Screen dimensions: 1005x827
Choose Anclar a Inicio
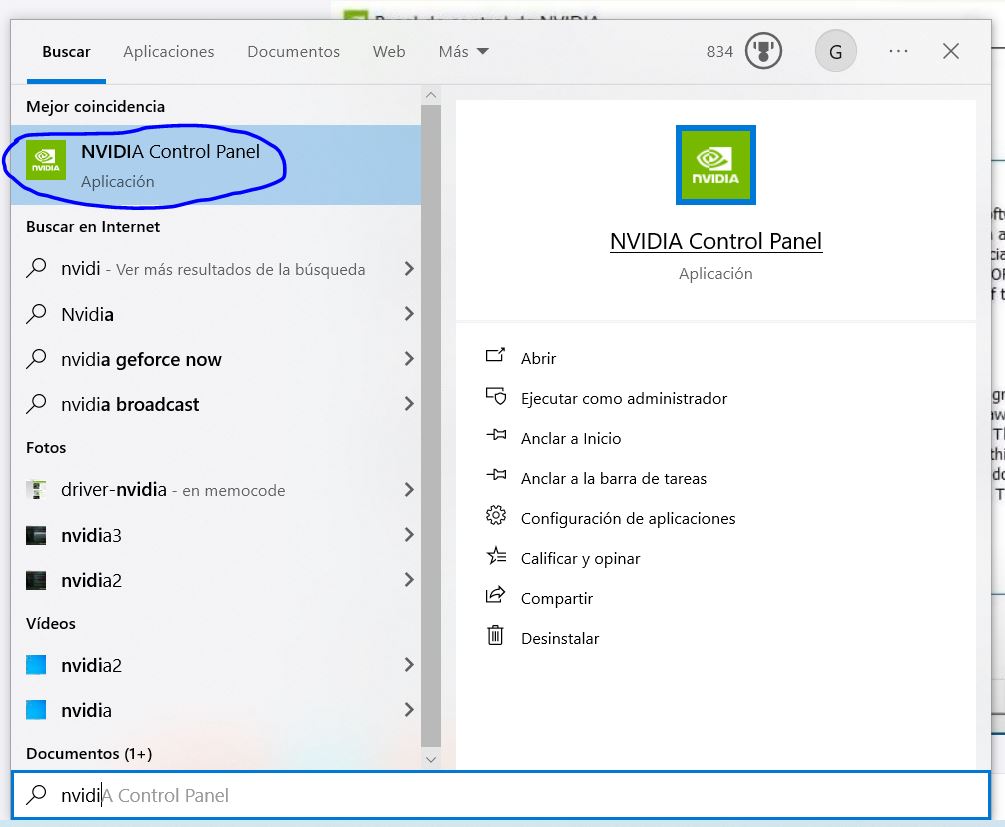point(570,439)
